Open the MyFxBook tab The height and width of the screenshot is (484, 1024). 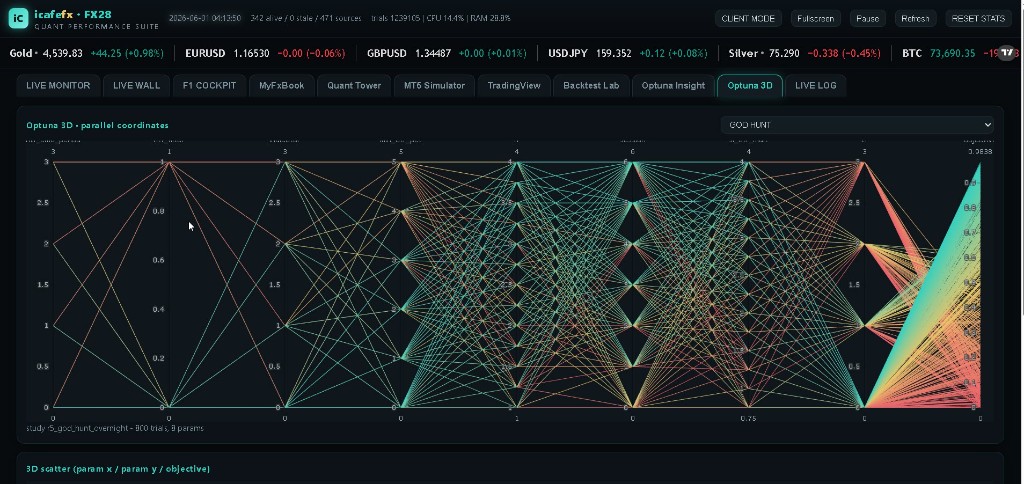(281, 86)
